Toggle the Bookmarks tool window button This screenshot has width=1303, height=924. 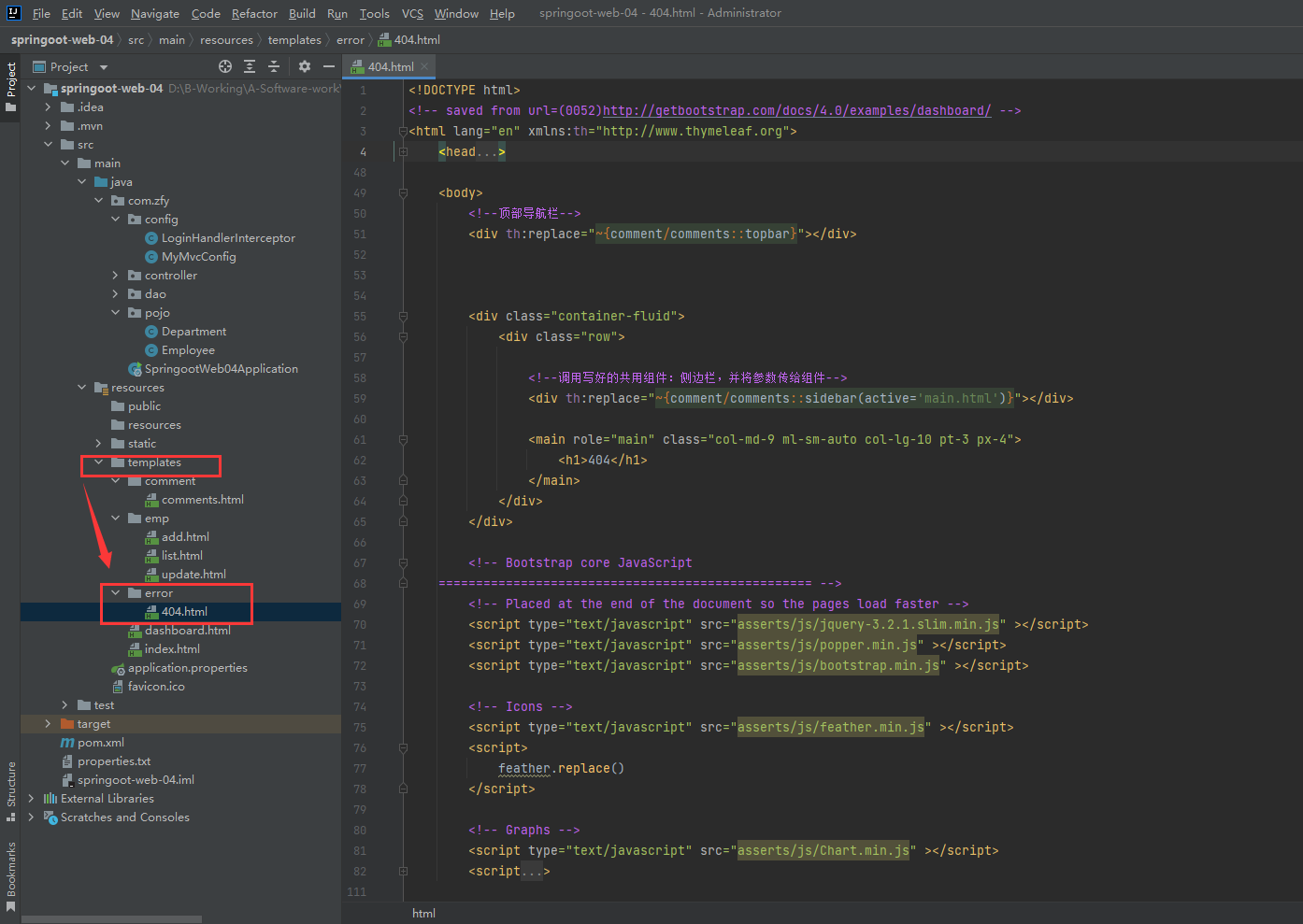point(11,874)
